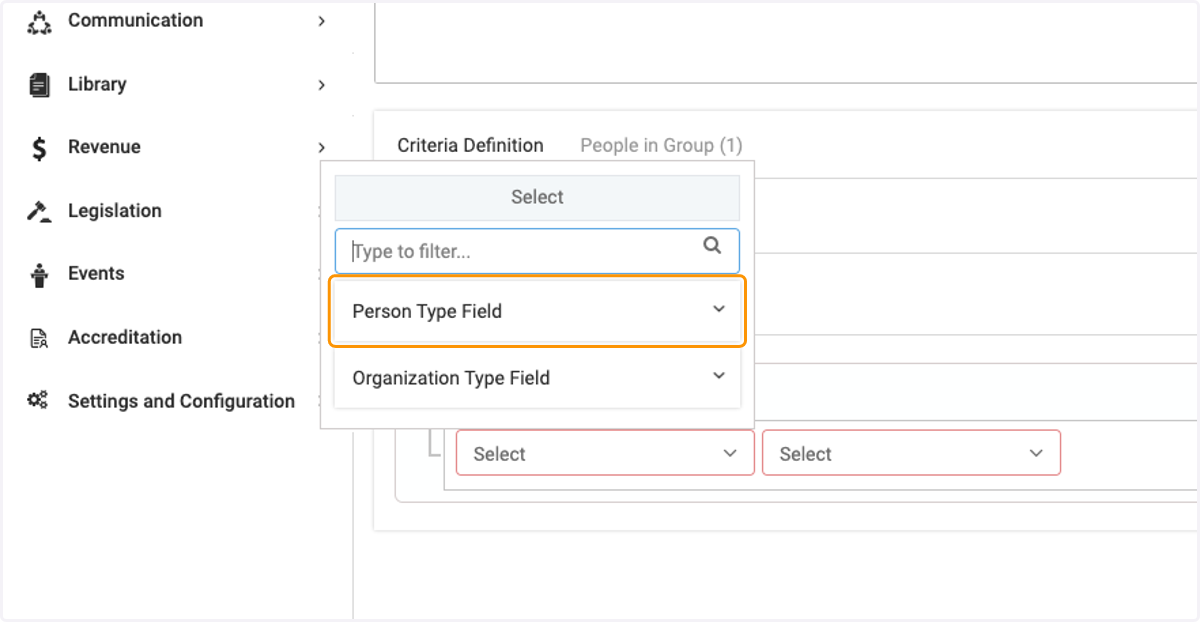Expand the Person Type Field chevron

click(x=718, y=309)
